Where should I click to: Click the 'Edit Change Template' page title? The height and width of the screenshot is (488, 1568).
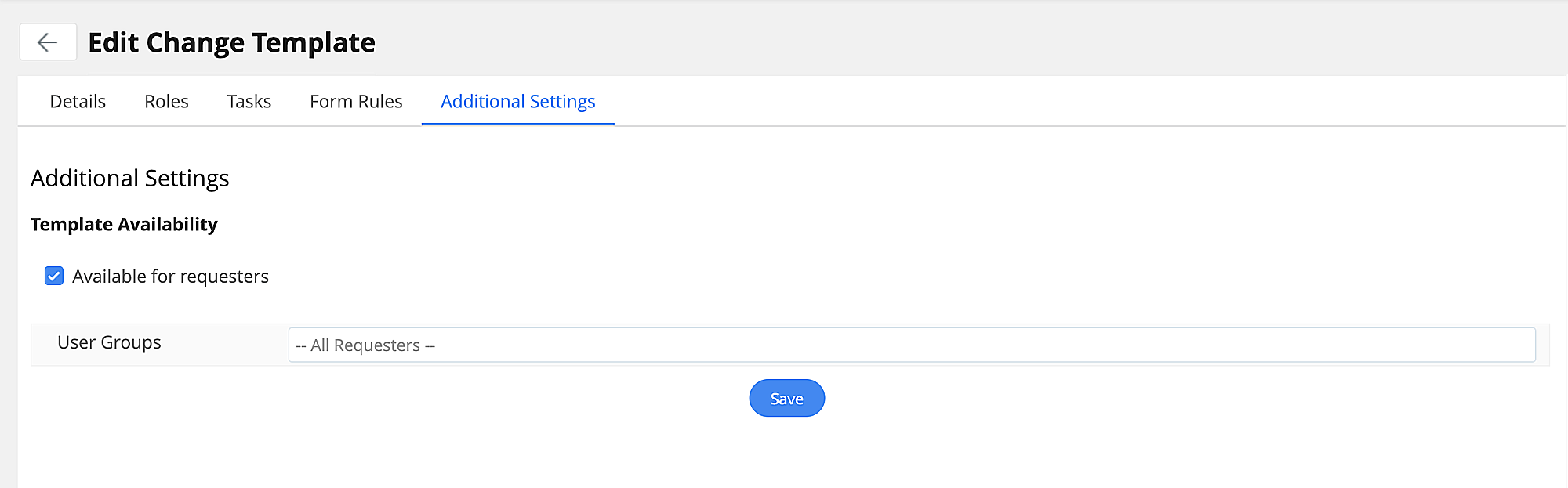[x=231, y=42]
